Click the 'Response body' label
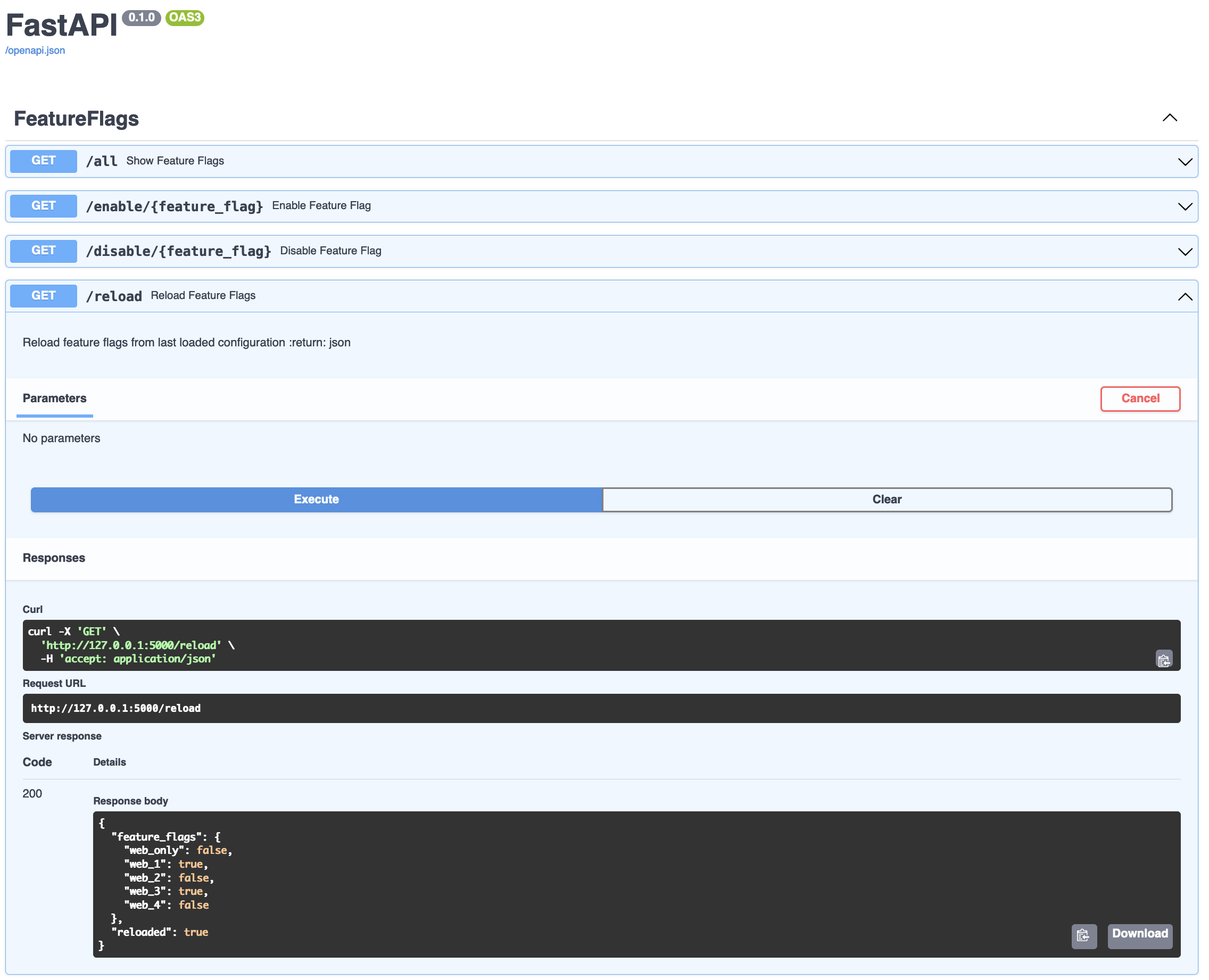The height and width of the screenshot is (980, 1209). (130, 801)
